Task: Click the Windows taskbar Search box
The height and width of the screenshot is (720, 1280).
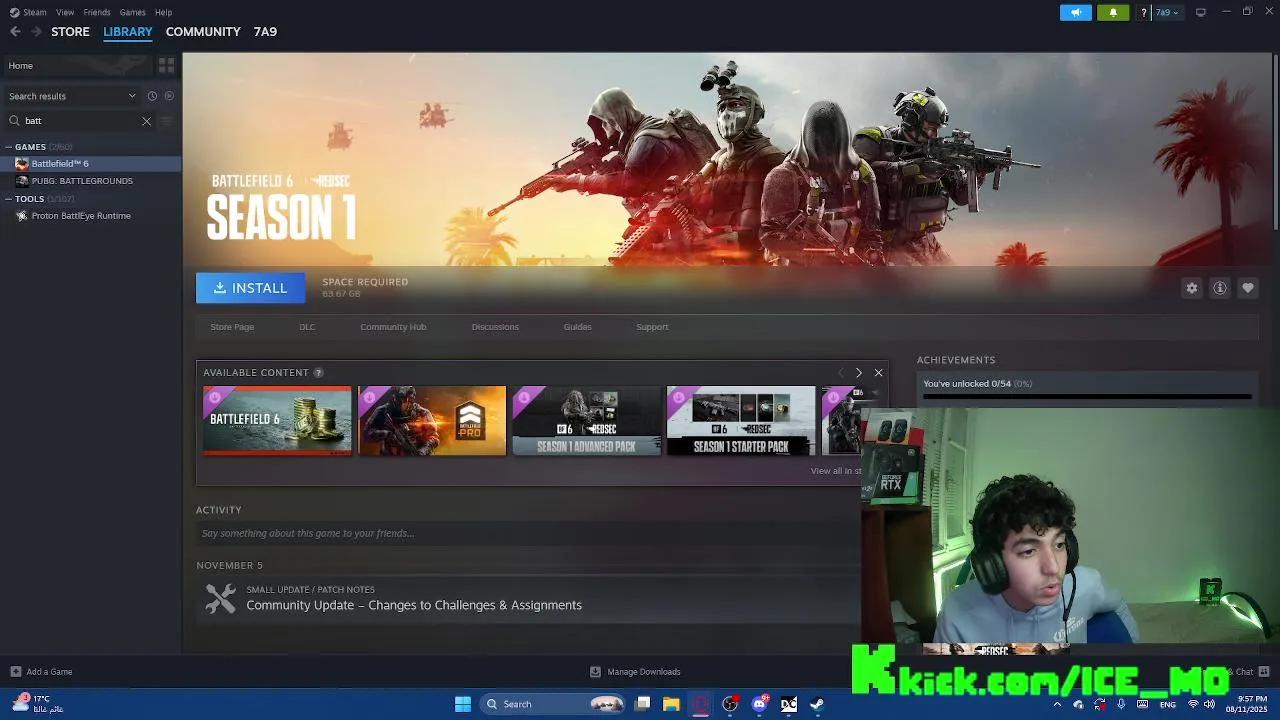Action: click(552, 704)
